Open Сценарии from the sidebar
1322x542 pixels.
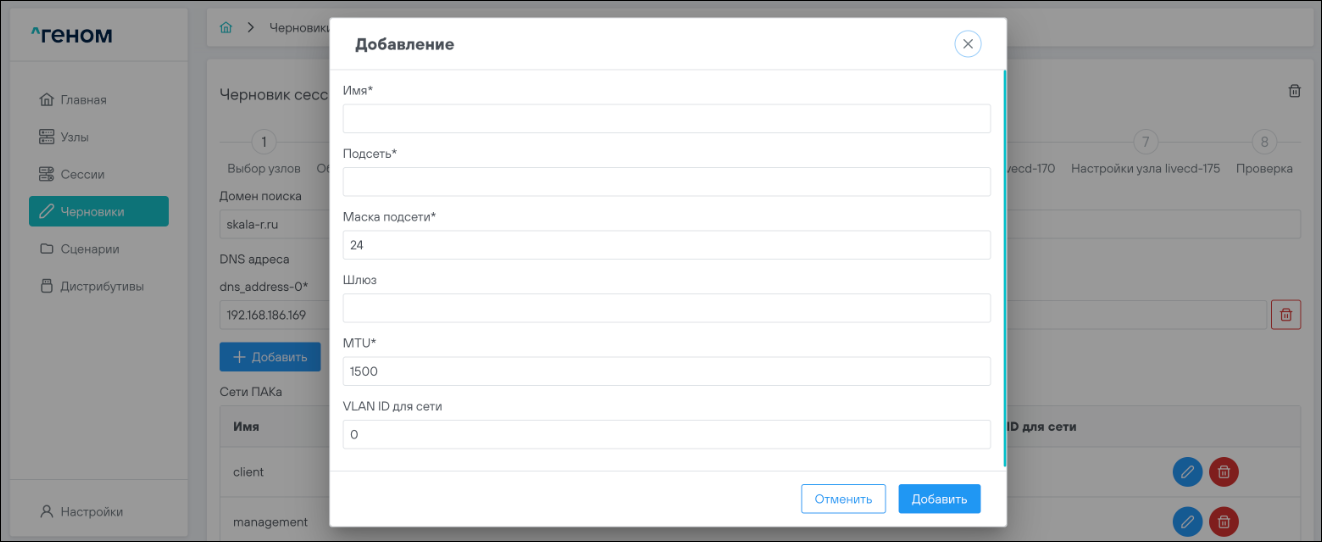tap(89, 249)
